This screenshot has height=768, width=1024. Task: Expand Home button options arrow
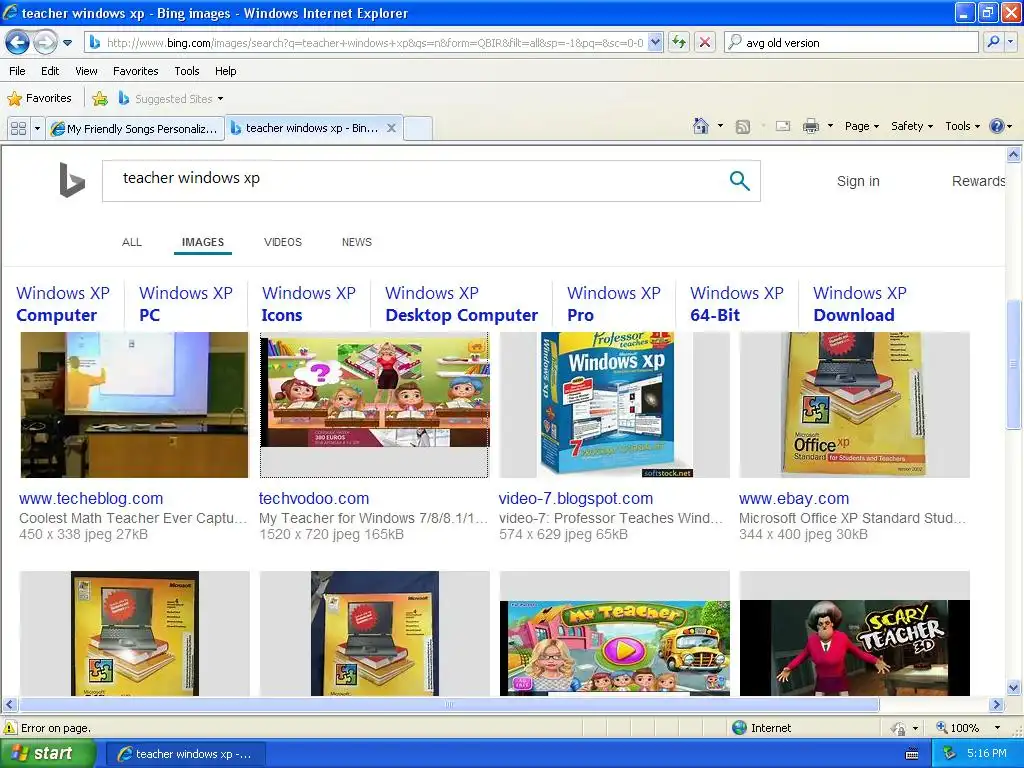pos(720,126)
